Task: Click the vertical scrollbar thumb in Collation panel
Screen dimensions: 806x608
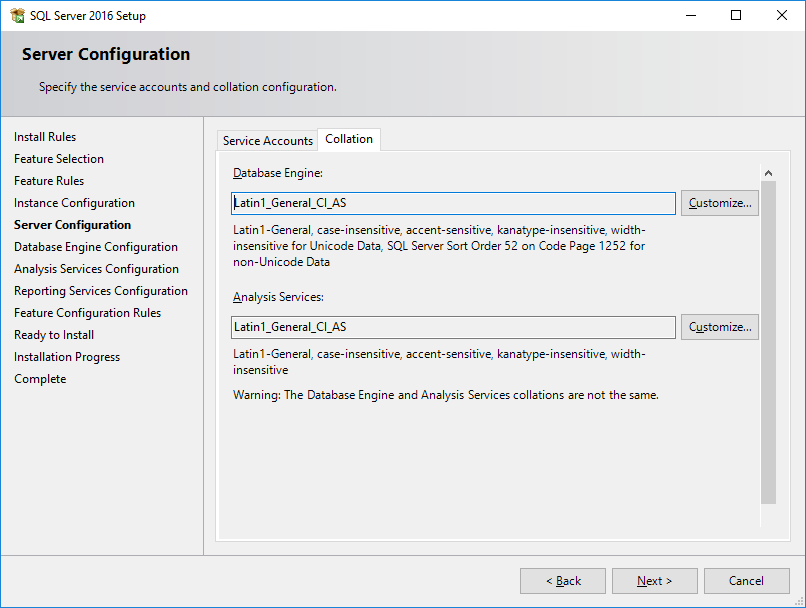Action: click(768, 342)
